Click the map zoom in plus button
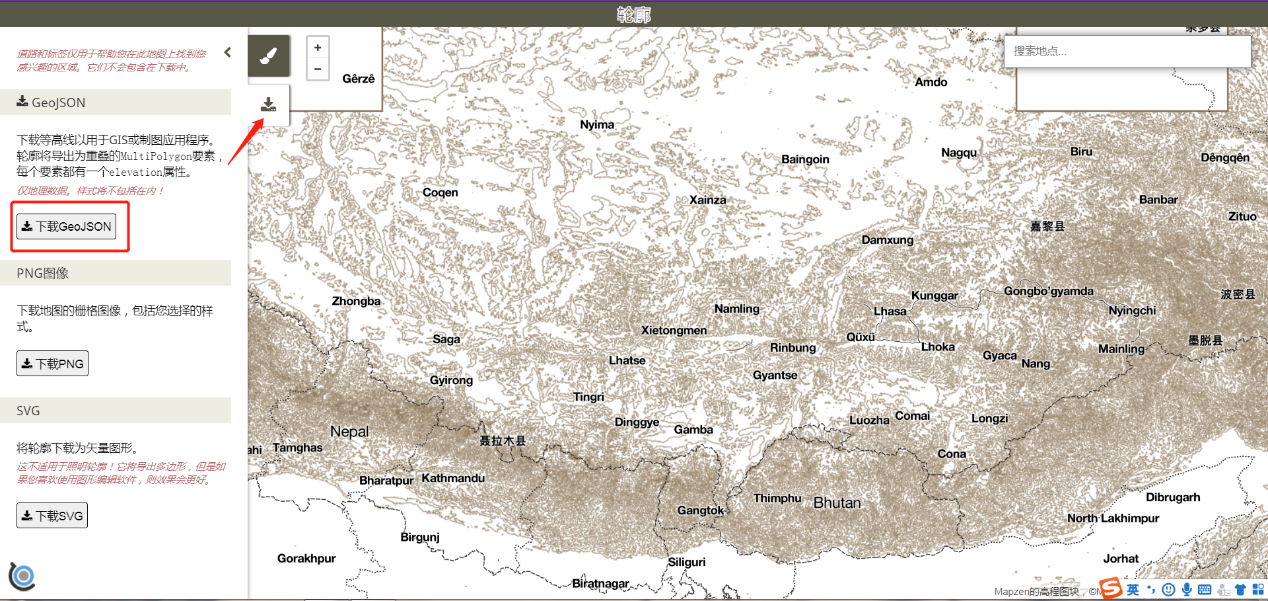The image size is (1268, 601). click(x=318, y=48)
